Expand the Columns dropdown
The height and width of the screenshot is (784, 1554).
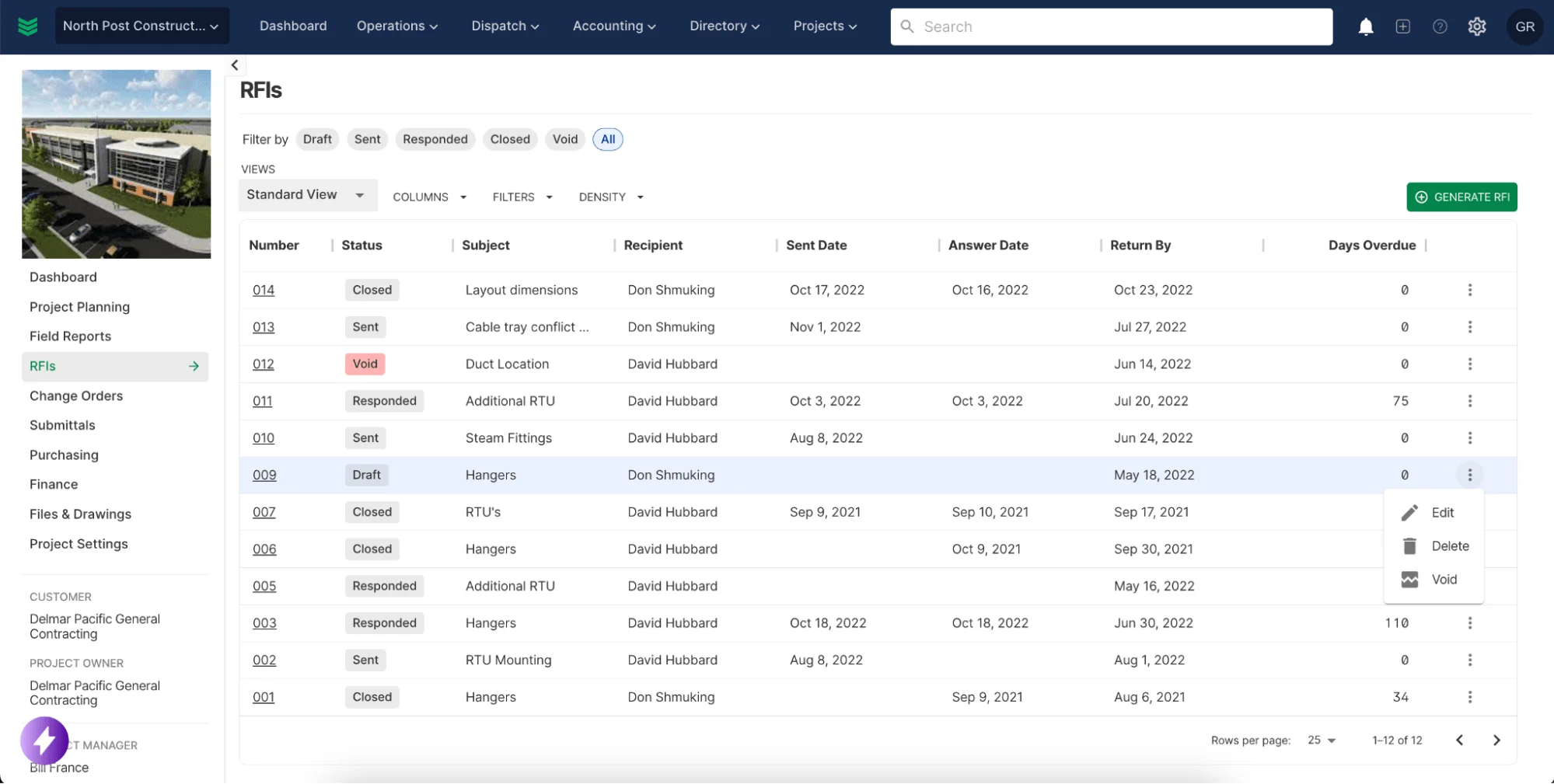click(x=429, y=197)
